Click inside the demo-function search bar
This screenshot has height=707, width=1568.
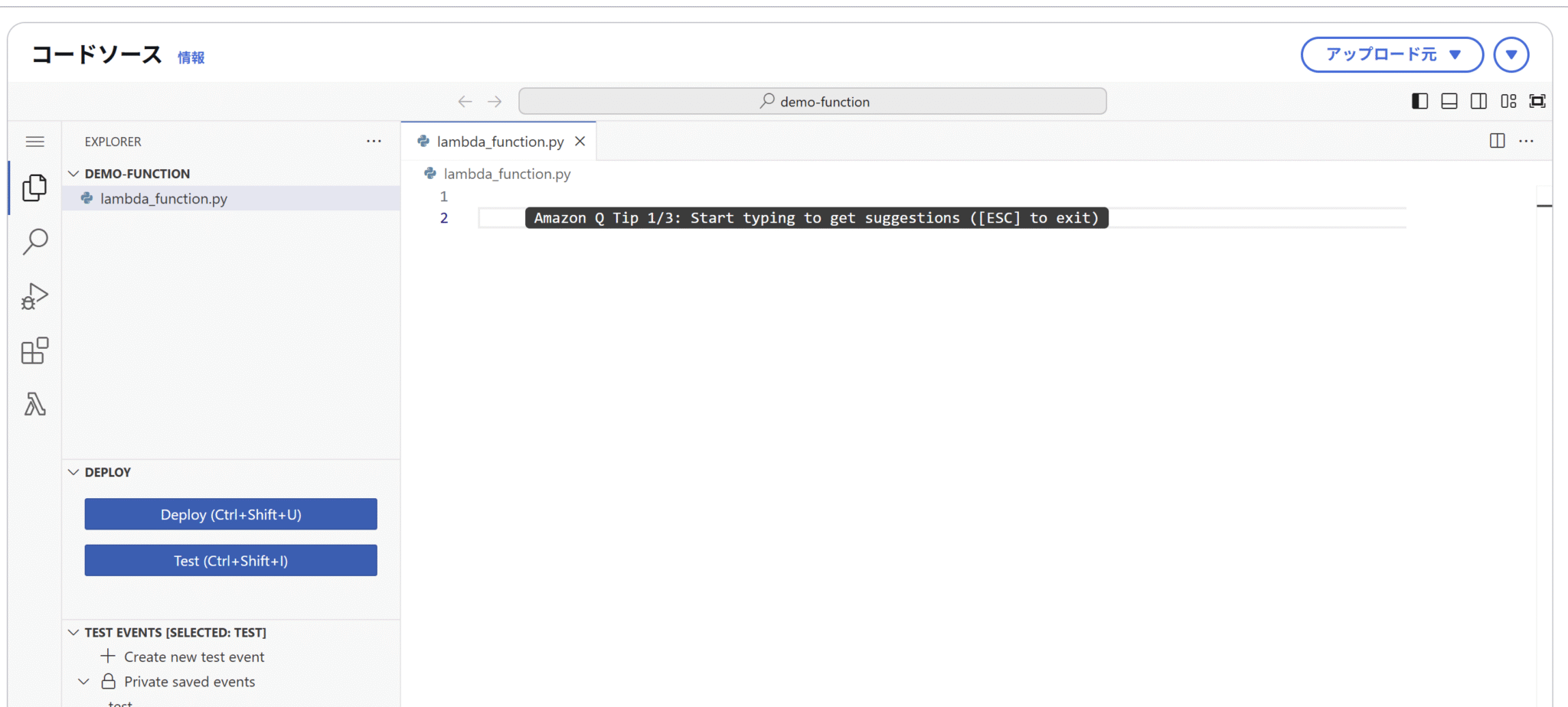tap(812, 100)
